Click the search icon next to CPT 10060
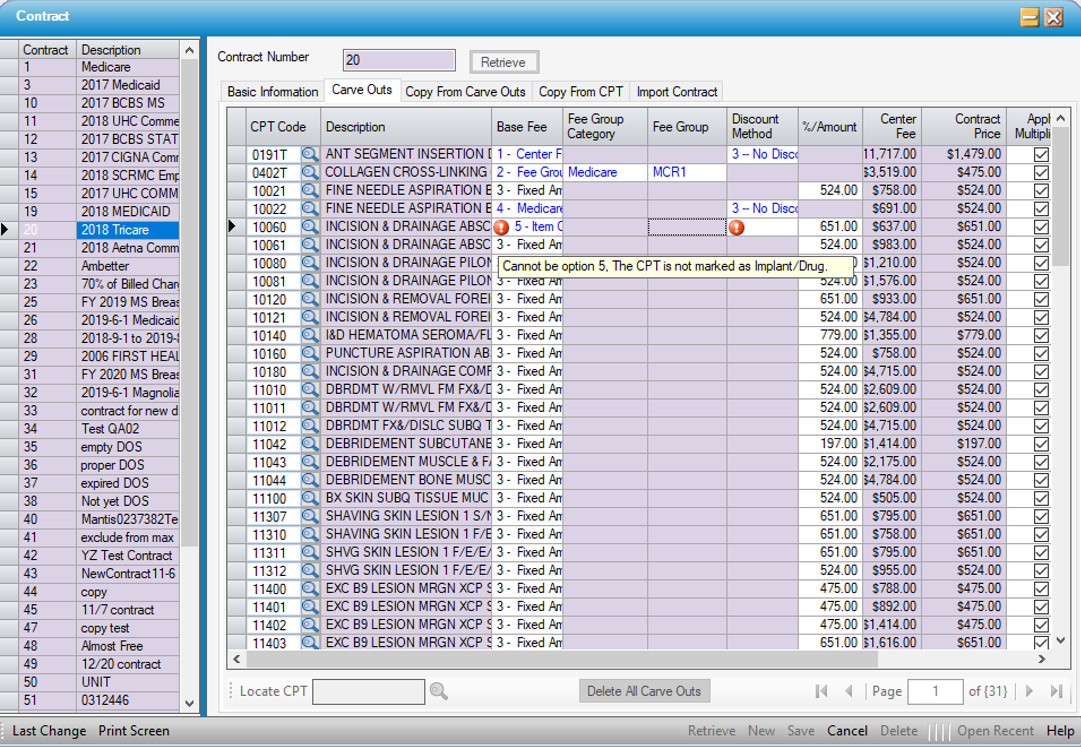1081x747 pixels. pos(310,227)
